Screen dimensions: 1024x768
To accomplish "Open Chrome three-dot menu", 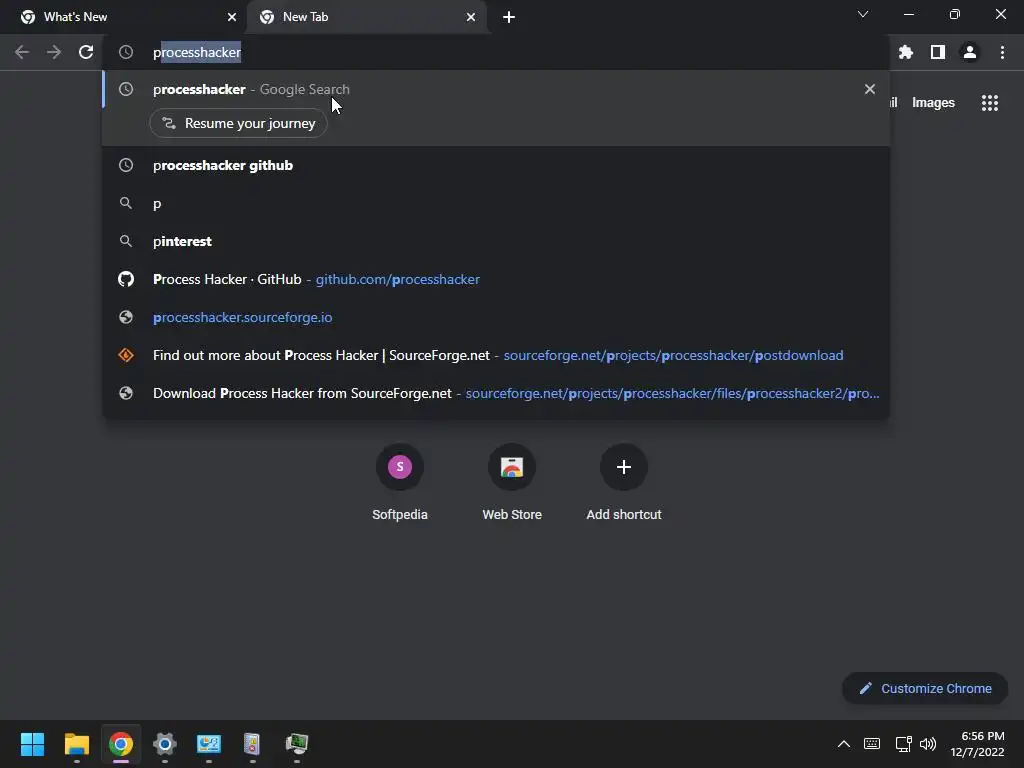I will 1002,52.
